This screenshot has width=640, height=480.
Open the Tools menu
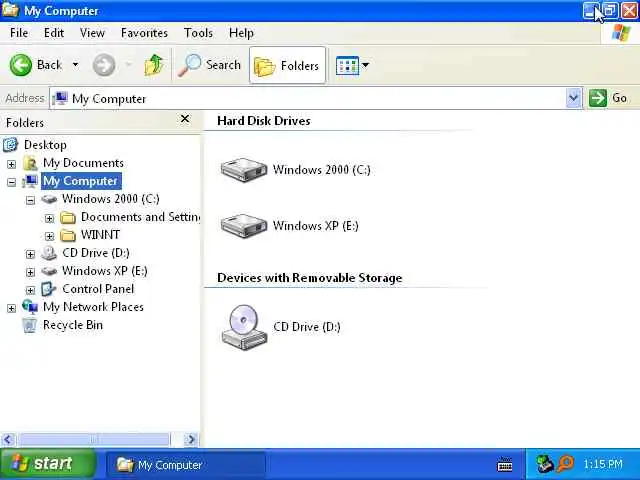click(x=198, y=33)
